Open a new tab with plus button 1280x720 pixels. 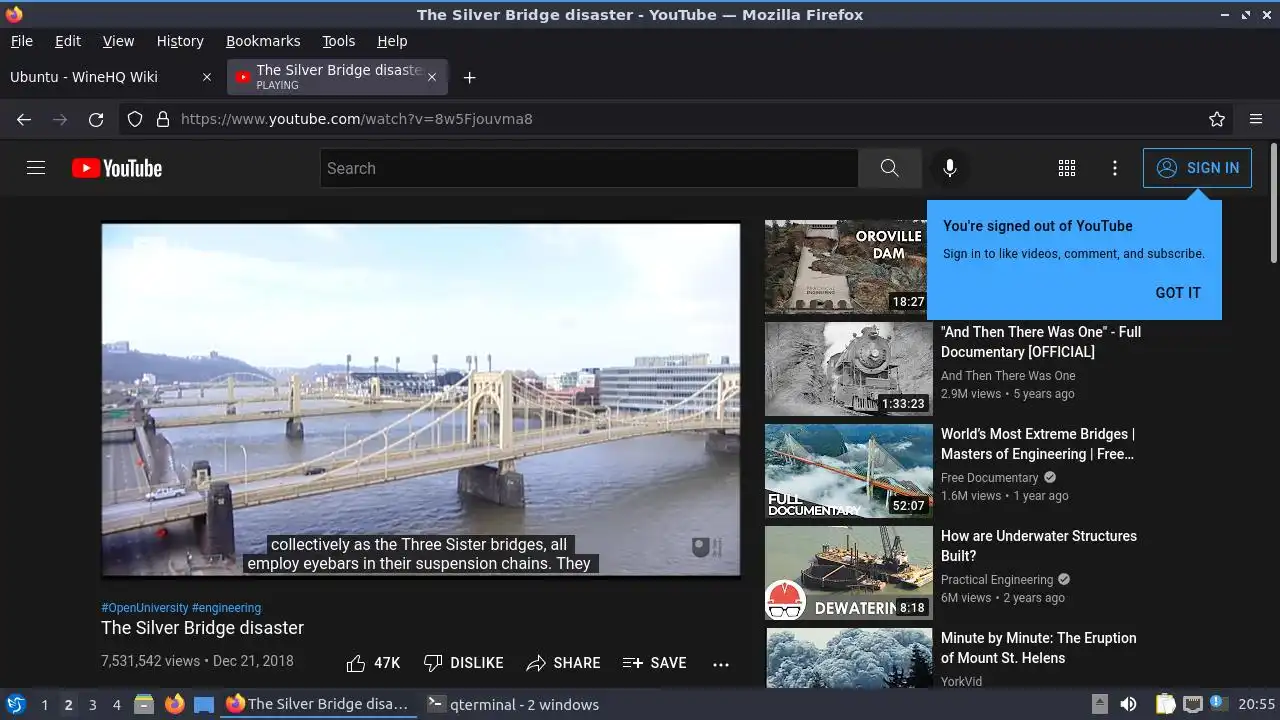pos(469,77)
